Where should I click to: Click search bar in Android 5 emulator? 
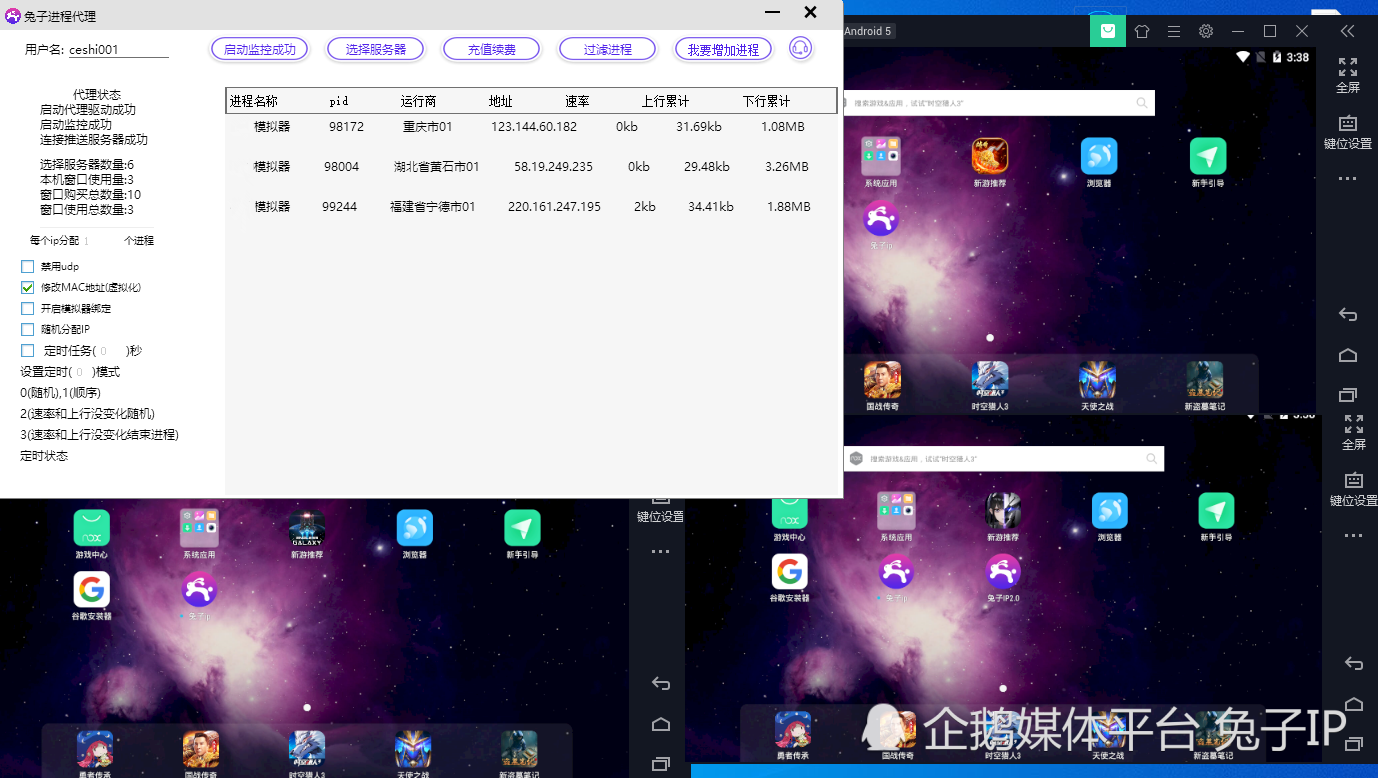pyautogui.click(x=999, y=103)
